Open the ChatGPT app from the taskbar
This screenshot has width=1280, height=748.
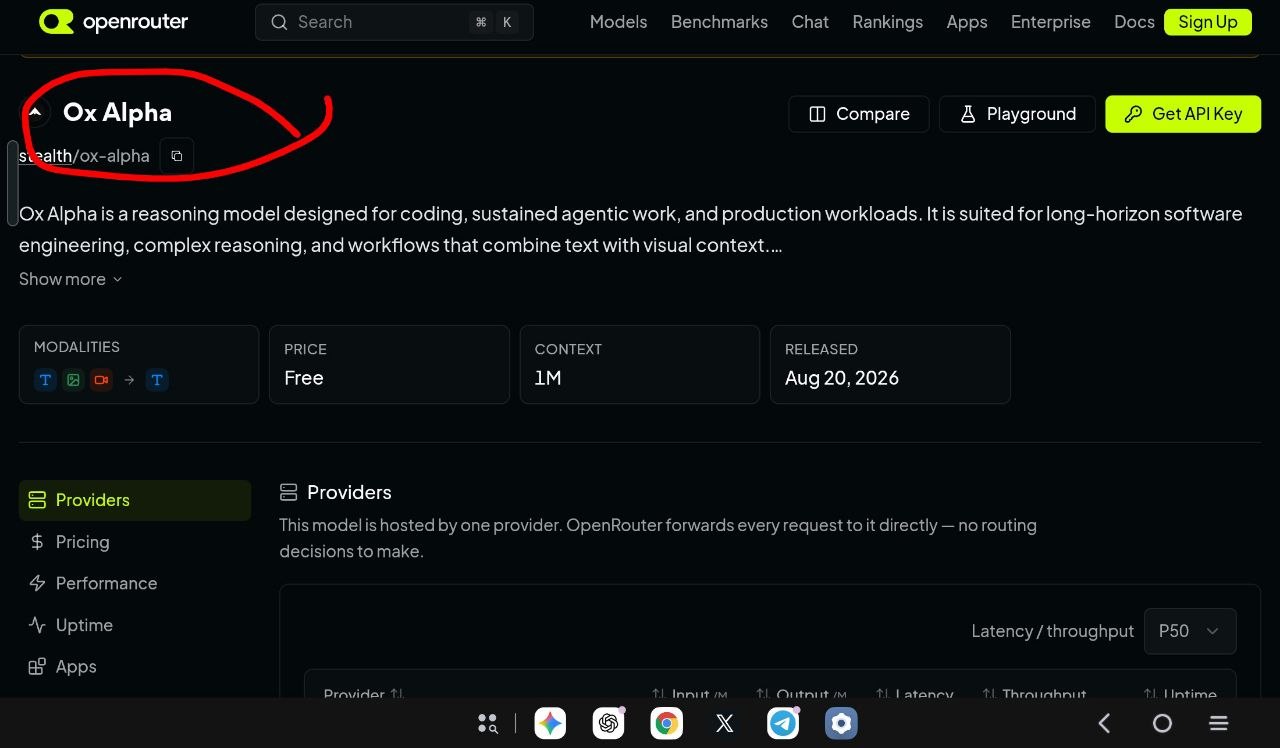pyautogui.click(x=608, y=723)
